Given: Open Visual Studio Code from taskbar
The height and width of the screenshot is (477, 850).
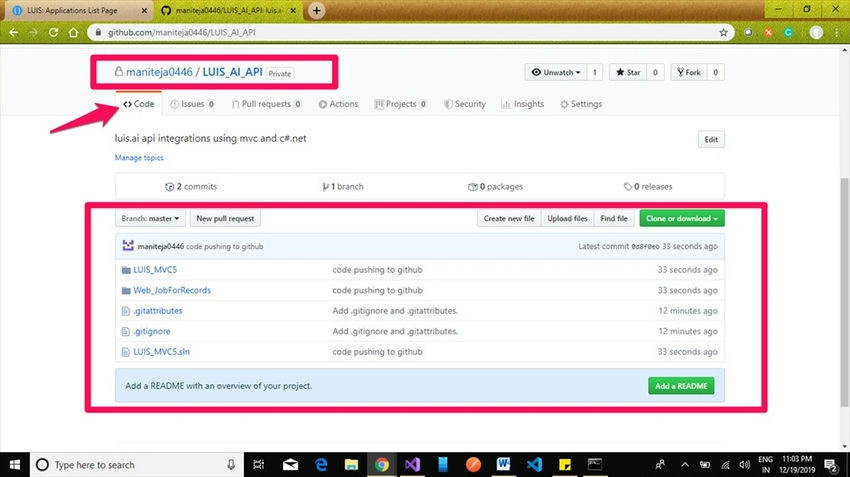Looking at the screenshot, I should pyautogui.click(x=534, y=465).
